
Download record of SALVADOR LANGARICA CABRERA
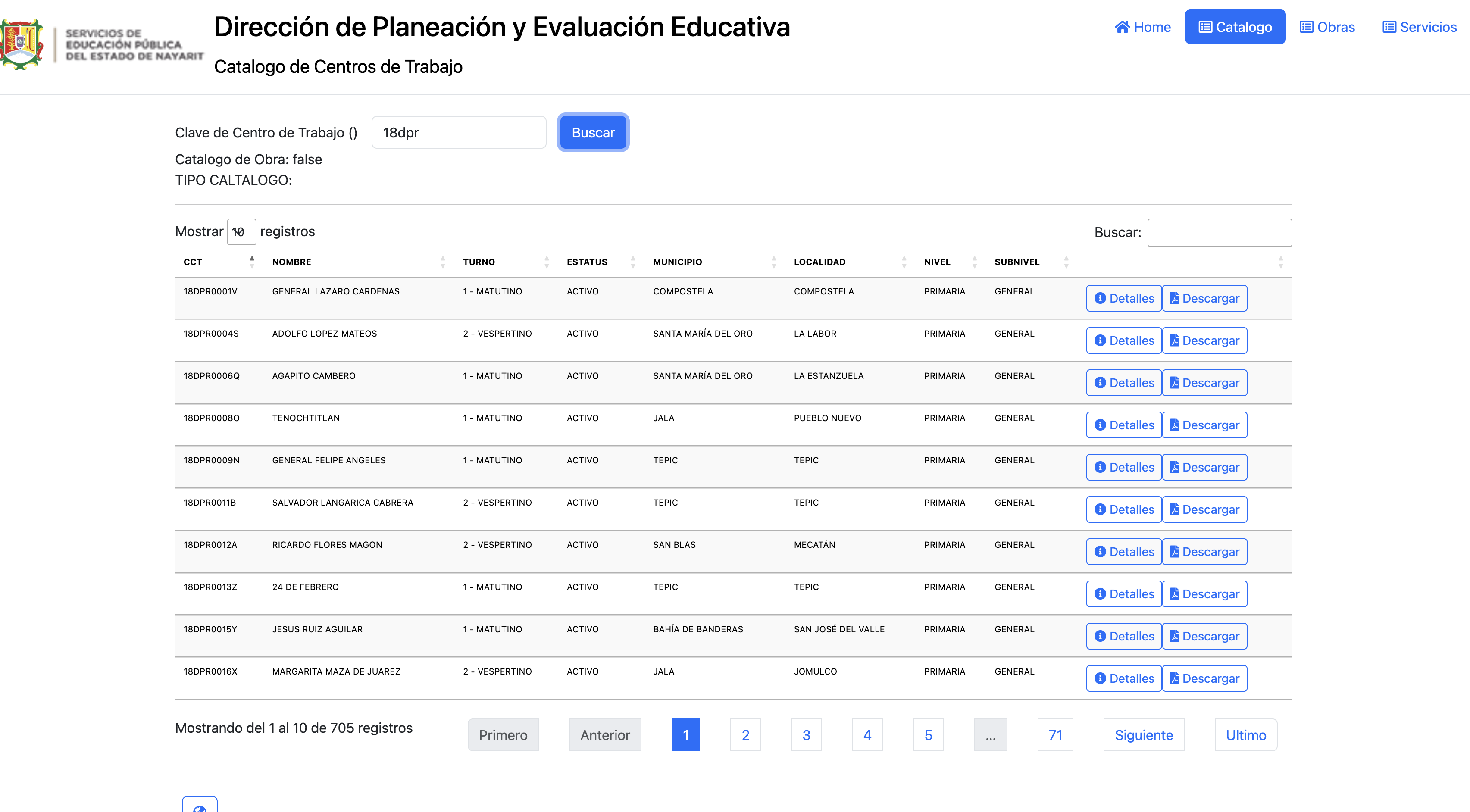point(1204,509)
